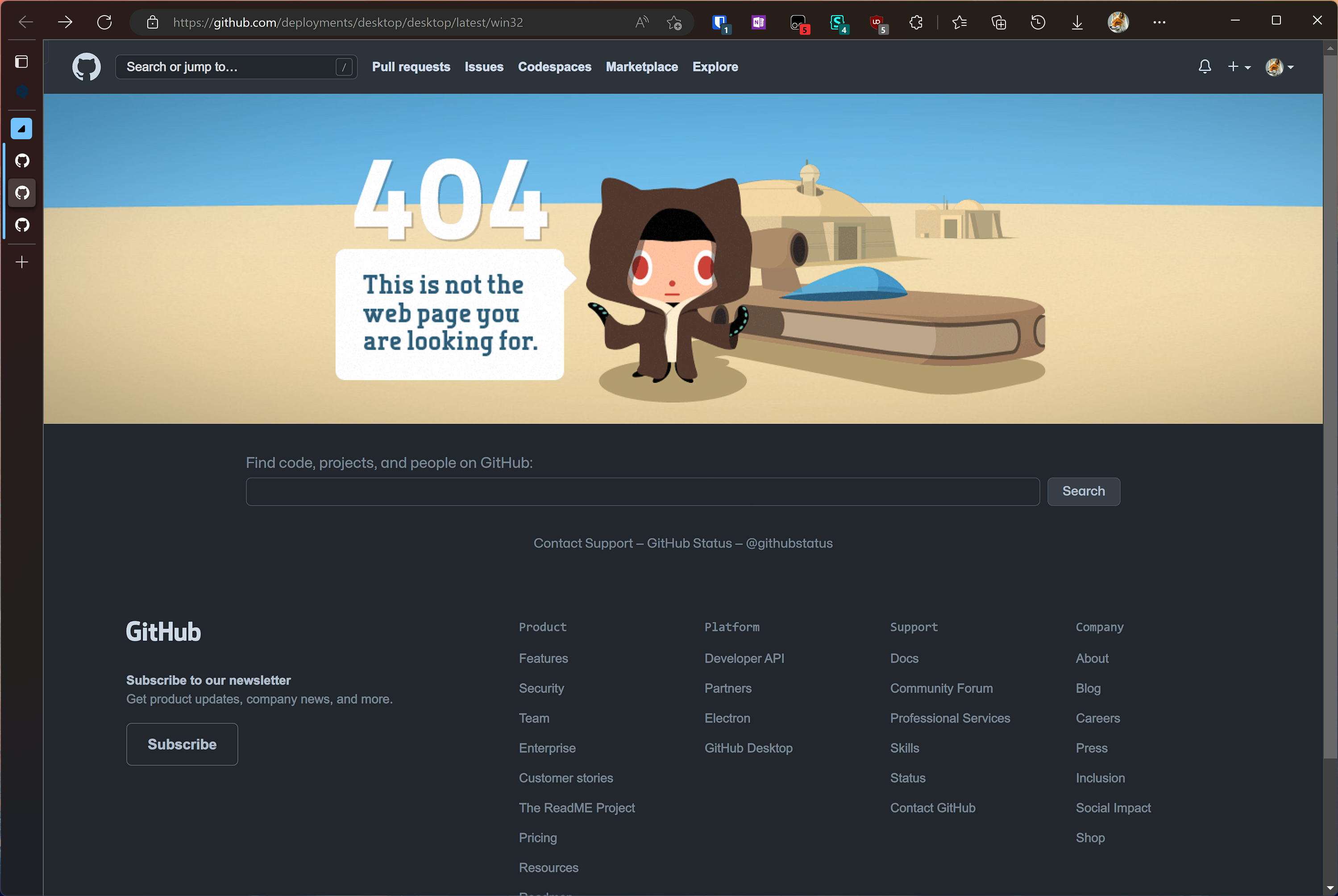The image size is (1338, 896).
Task: Open Explore in the header
Action: (715, 67)
